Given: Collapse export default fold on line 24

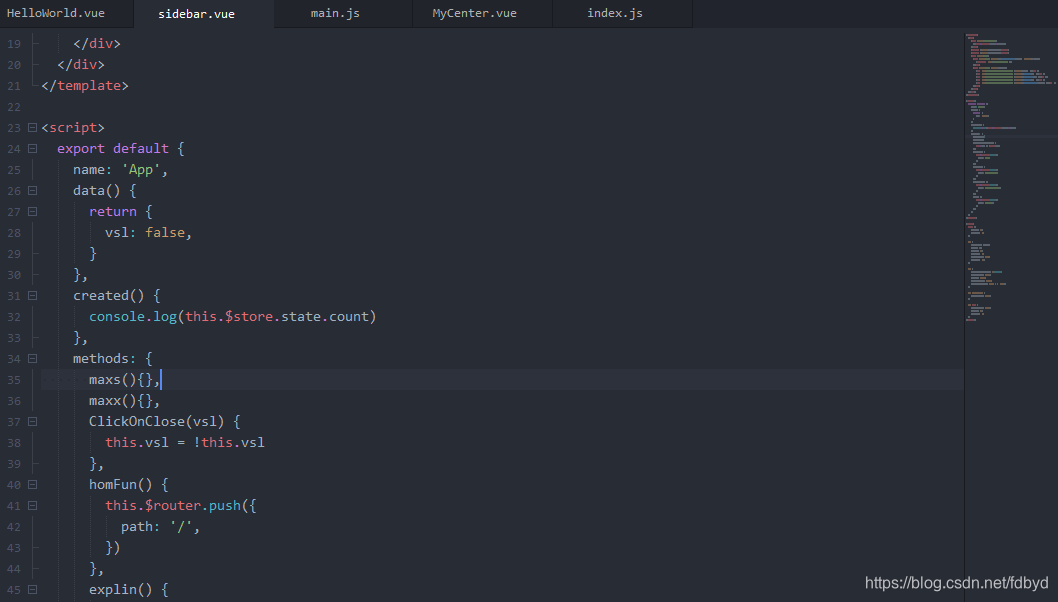Looking at the screenshot, I should (32, 148).
